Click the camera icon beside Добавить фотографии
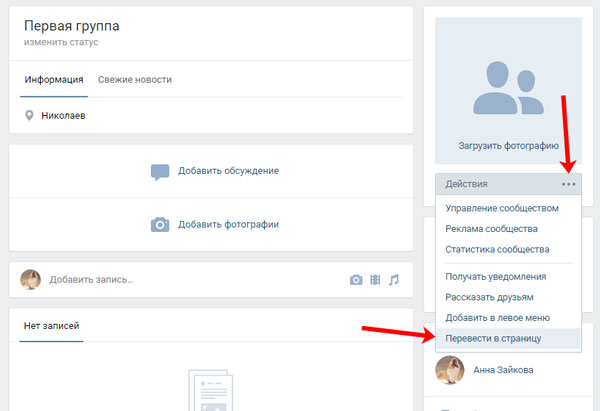This screenshot has width=600, height=411. 160,224
